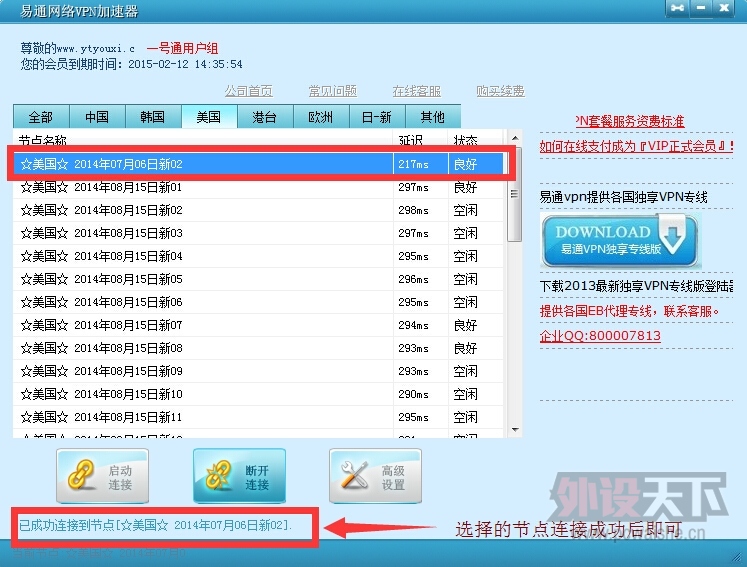Select node 2014年08月15日新04
Image resolution: width=747 pixels, height=567 pixels.
point(258,256)
